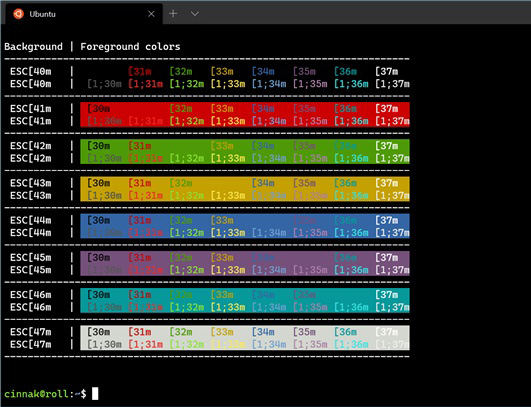Click [30m on the blue background
This screenshot has width=531, height=407.
pos(99,221)
